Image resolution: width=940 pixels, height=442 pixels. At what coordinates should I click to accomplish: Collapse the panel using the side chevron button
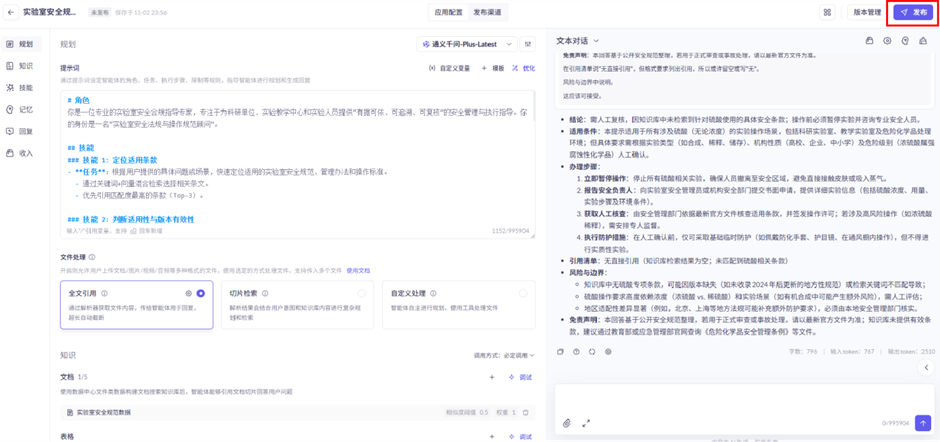point(926,366)
